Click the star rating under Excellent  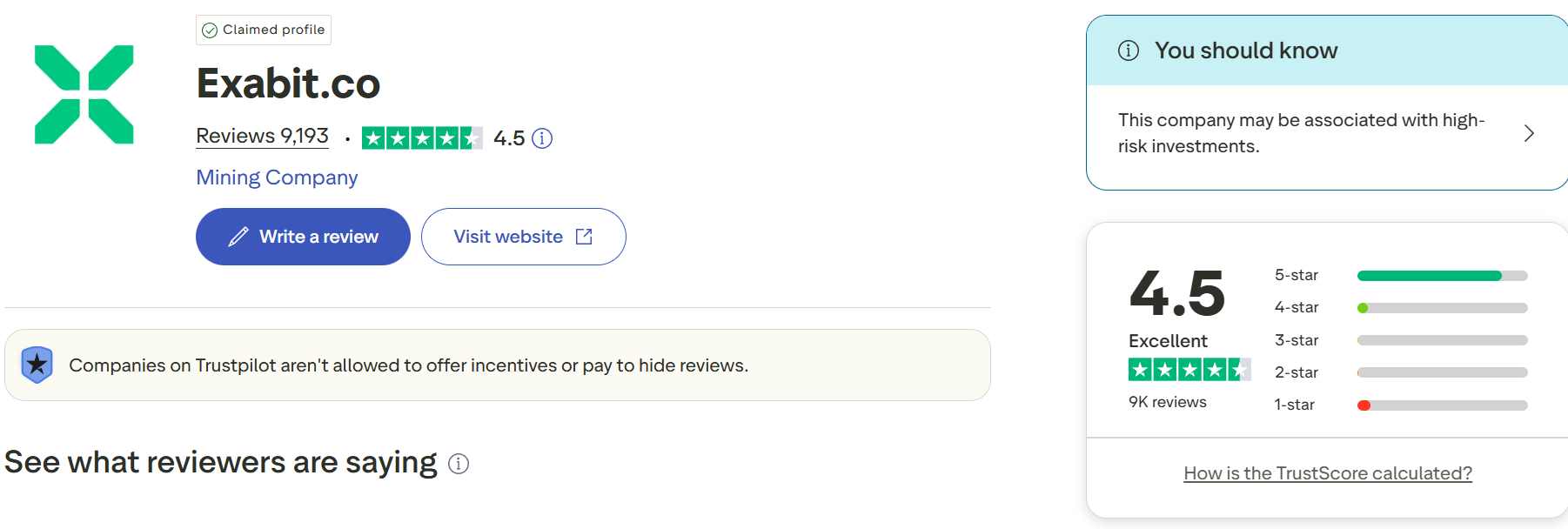point(1189,370)
